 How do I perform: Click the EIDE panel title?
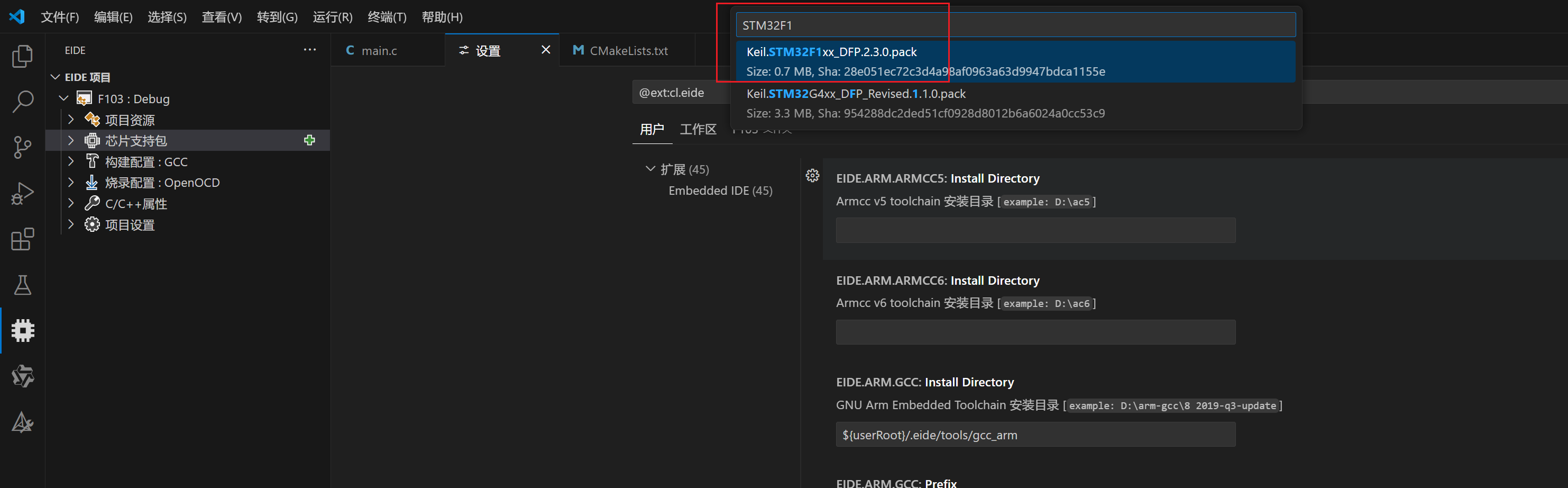tap(75, 50)
